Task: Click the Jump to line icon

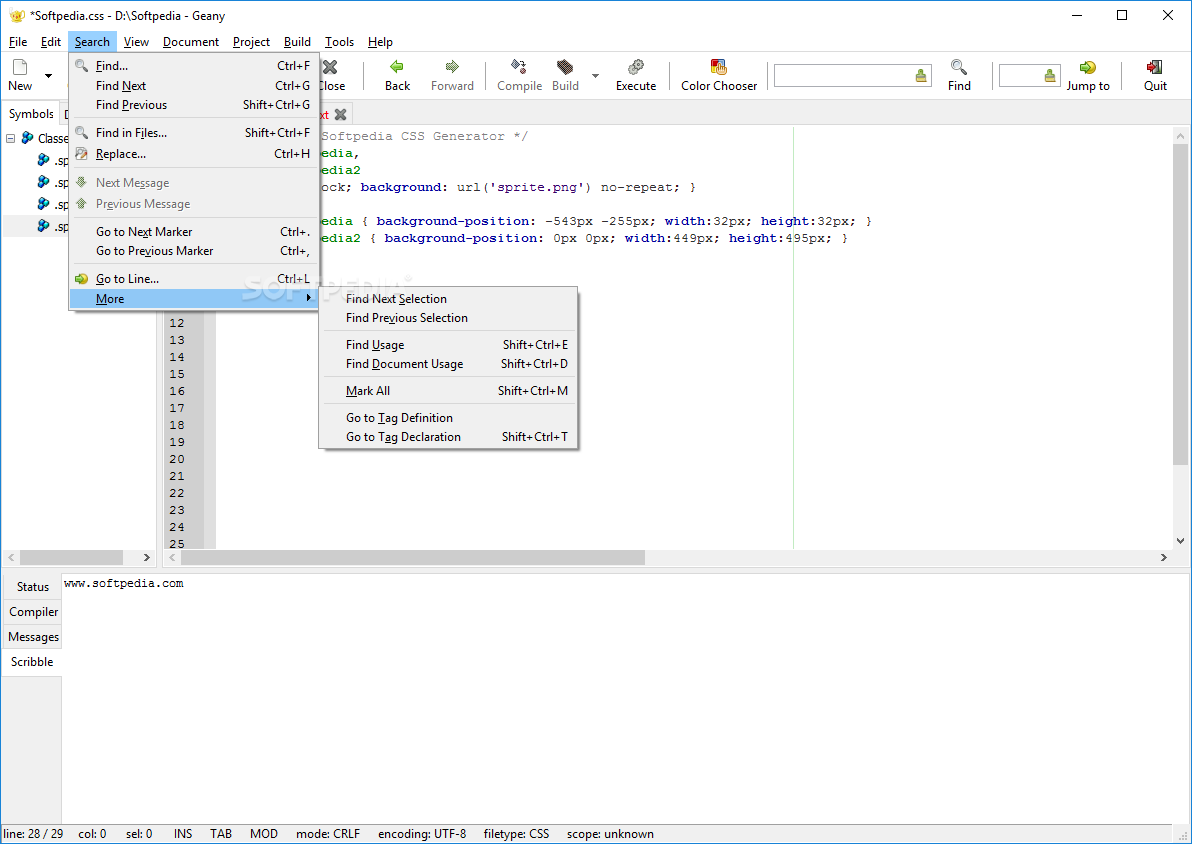Action: 1087,68
